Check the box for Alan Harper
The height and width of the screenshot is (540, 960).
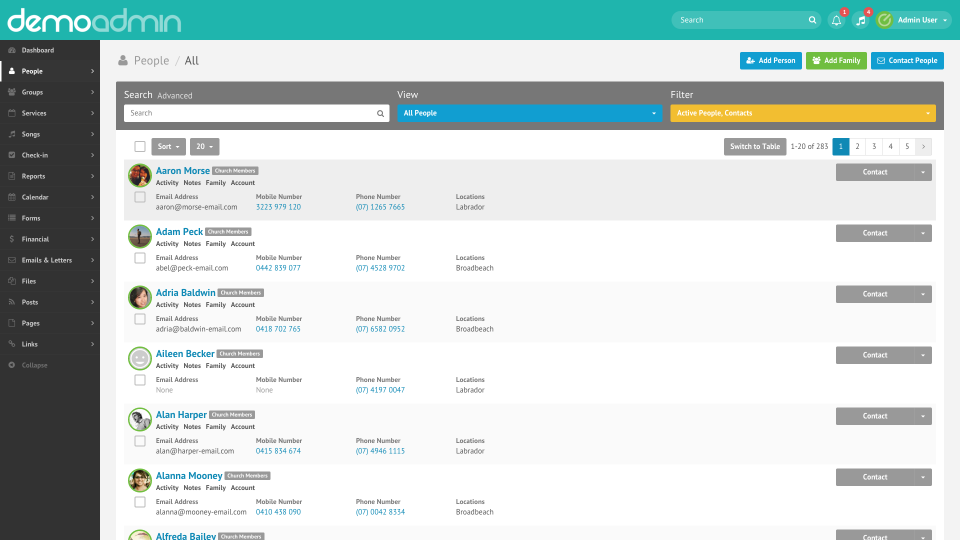tap(140, 441)
